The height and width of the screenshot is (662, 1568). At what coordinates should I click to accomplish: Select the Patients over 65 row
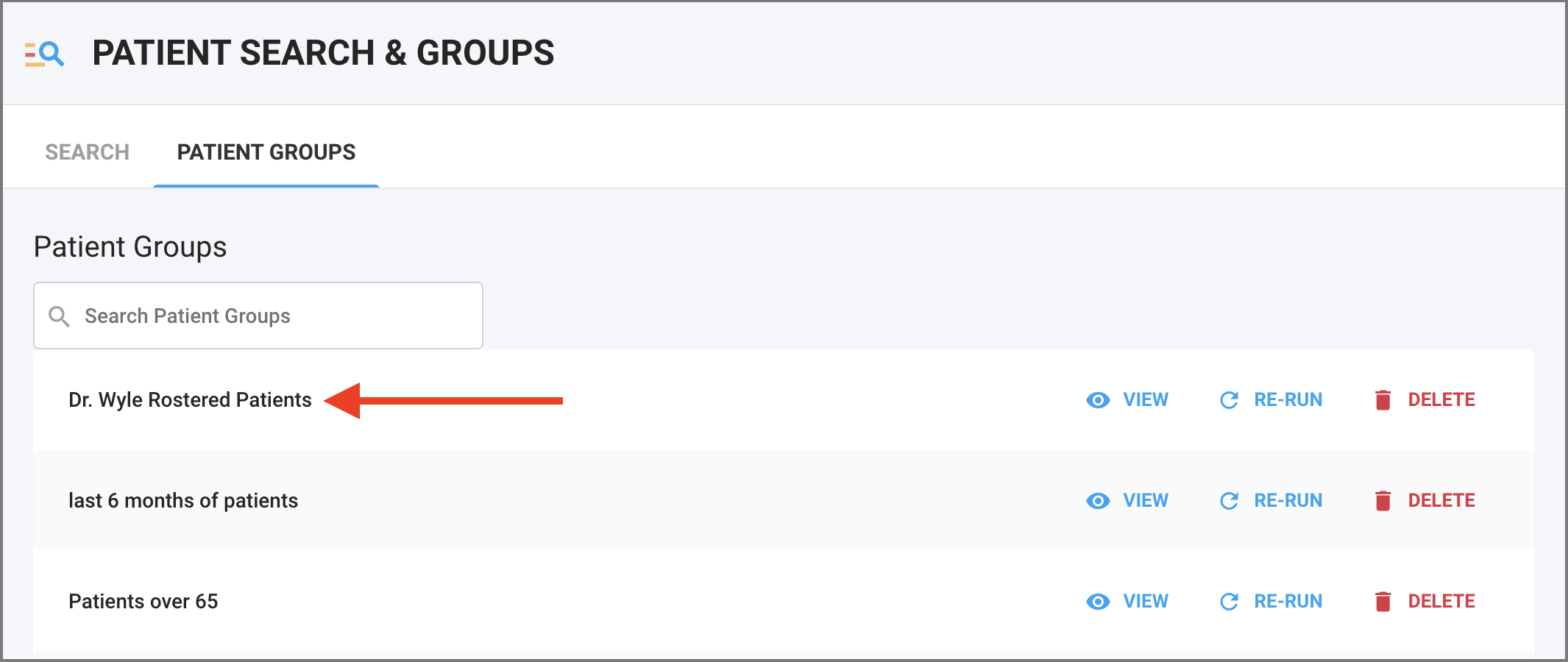pos(784,602)
